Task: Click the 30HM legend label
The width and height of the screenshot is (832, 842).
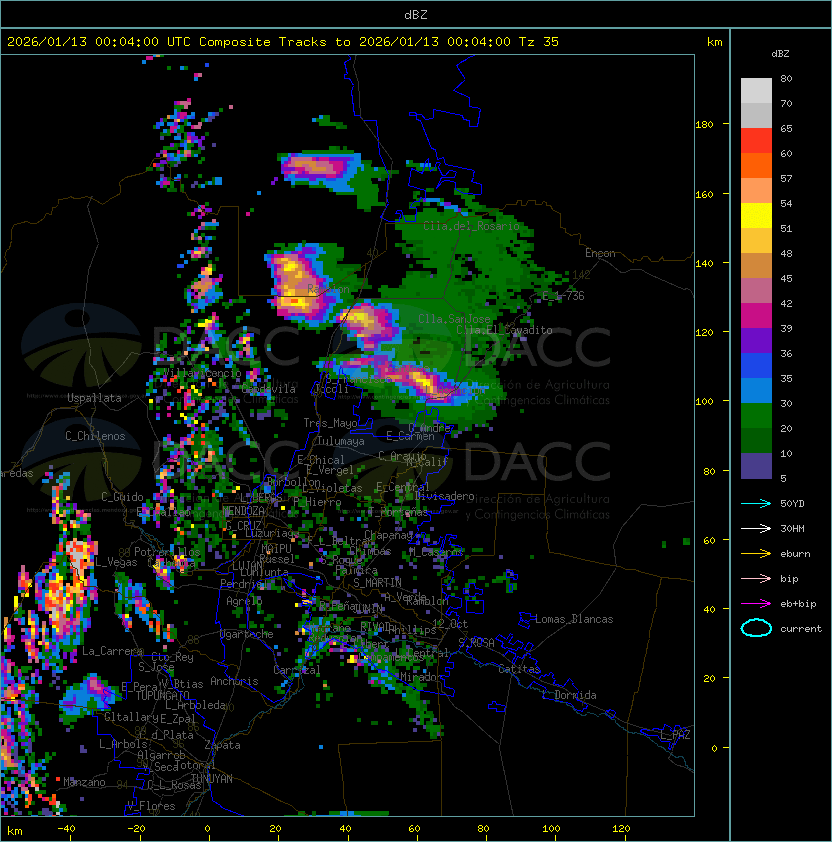Action: coord(792,528)
